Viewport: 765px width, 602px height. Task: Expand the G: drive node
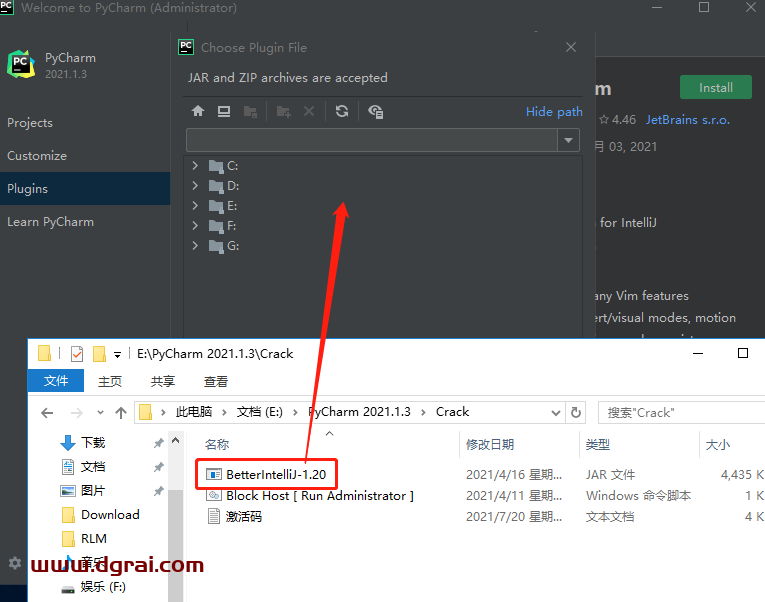pyautogui.click(x=195, y=245)
